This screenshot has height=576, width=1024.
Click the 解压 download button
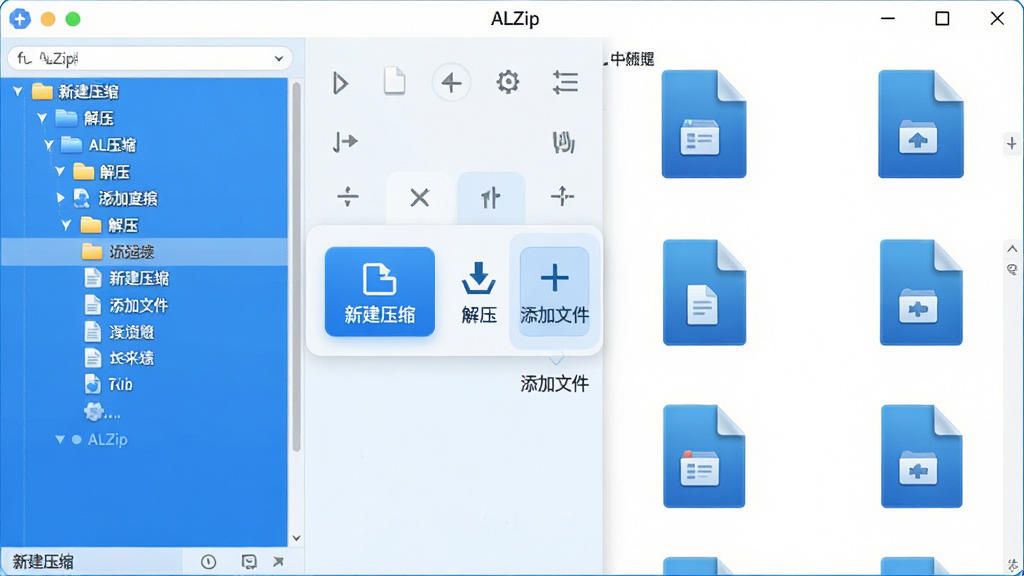pos(479,292)
